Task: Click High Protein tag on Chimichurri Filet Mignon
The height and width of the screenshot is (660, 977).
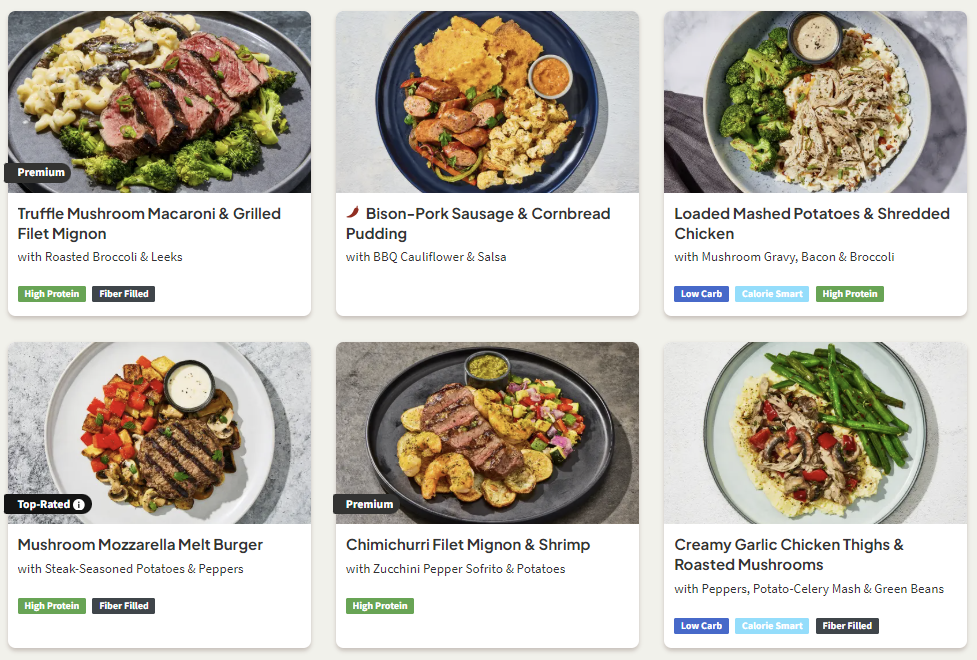Action: [x=380, y=606]
